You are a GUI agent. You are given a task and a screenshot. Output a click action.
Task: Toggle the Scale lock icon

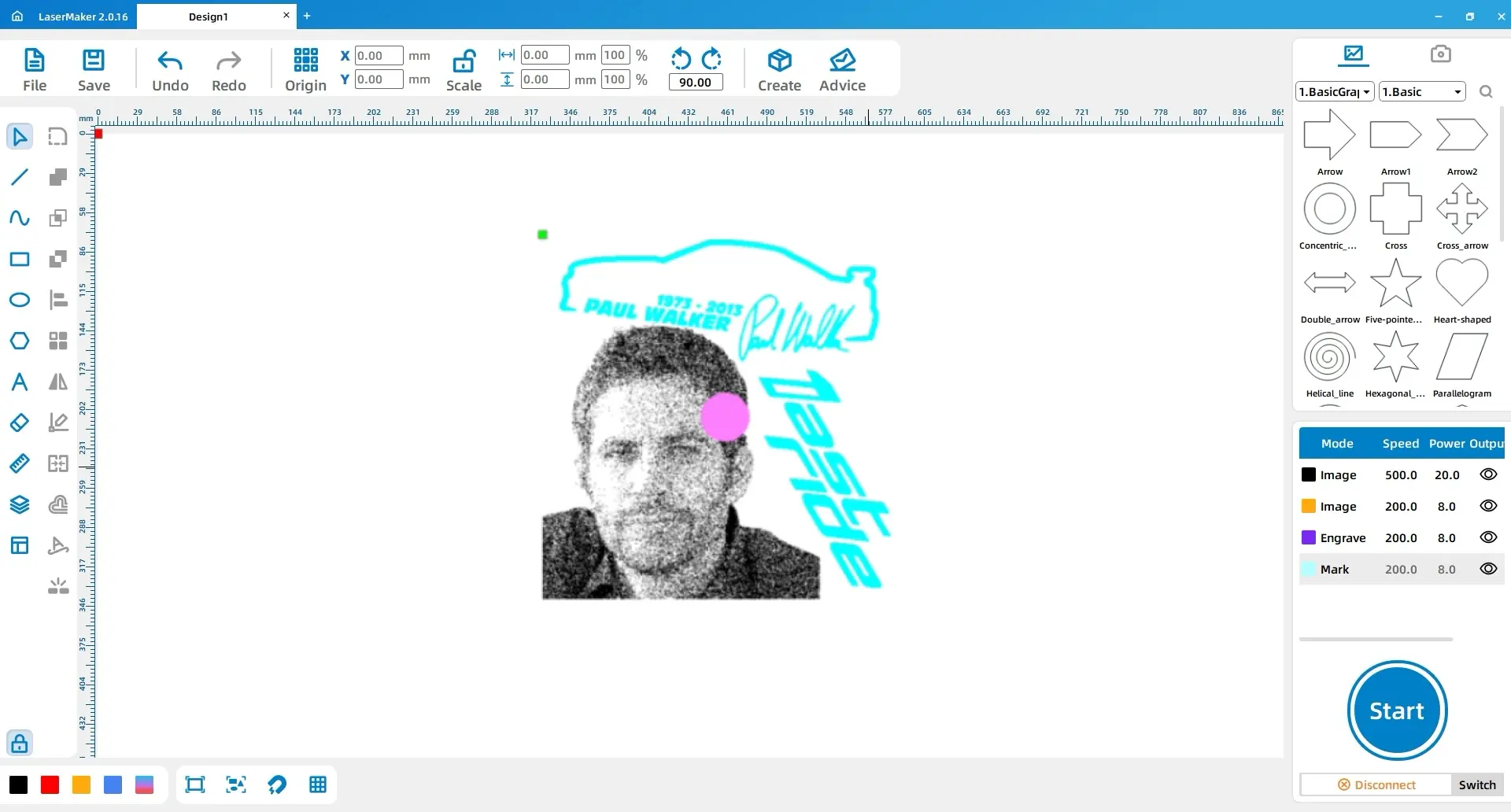(464, 61)
